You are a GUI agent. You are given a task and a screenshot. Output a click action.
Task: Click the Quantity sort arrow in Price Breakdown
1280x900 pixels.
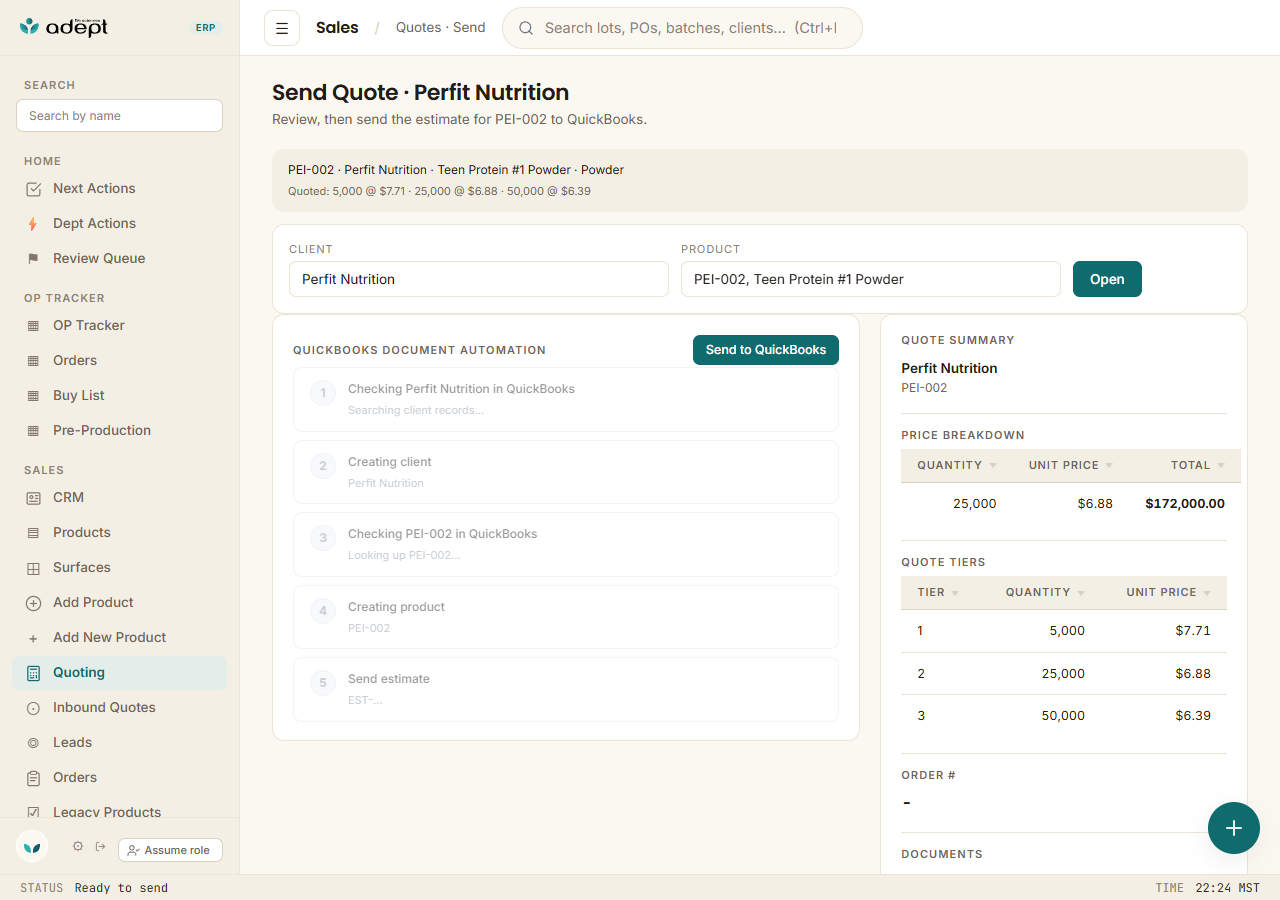pyautogui.click(x=993, y=466)
